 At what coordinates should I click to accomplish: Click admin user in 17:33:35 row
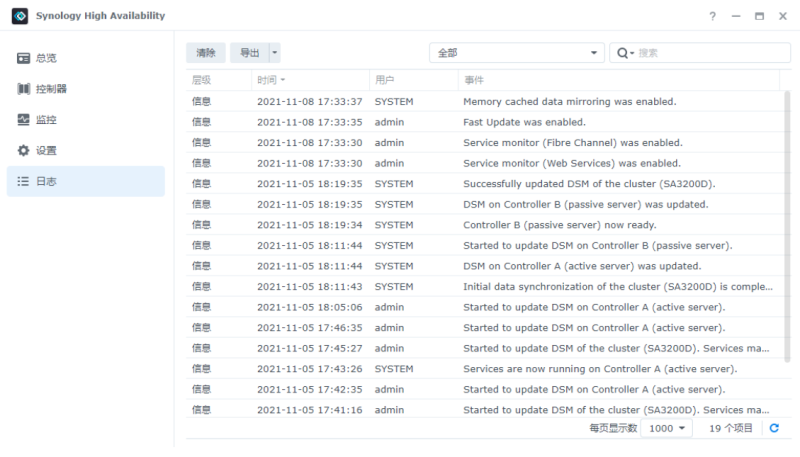point(389,122)
